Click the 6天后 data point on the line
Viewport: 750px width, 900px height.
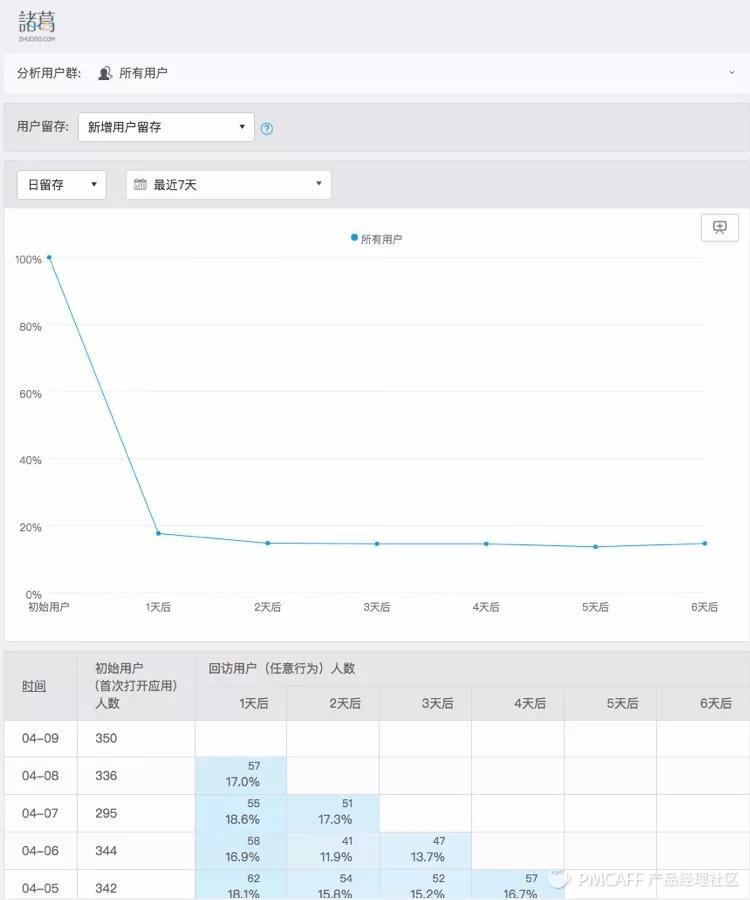tap(705, 543)
